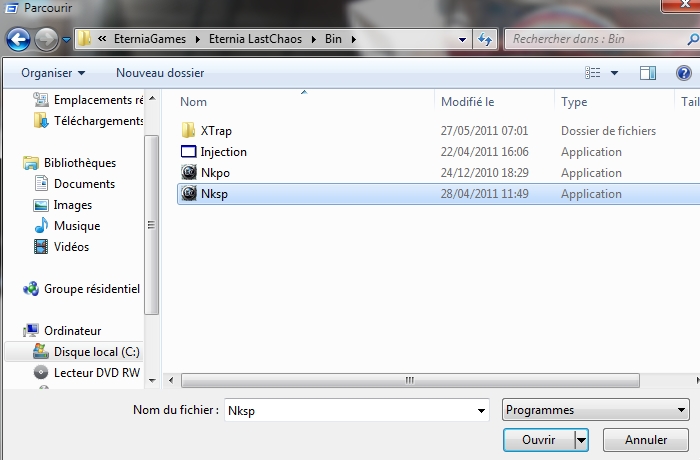The width and height of the screenshot is (700, 460).
Task: Click sidebar scrollbar down arrow
Action: [152, 381]
